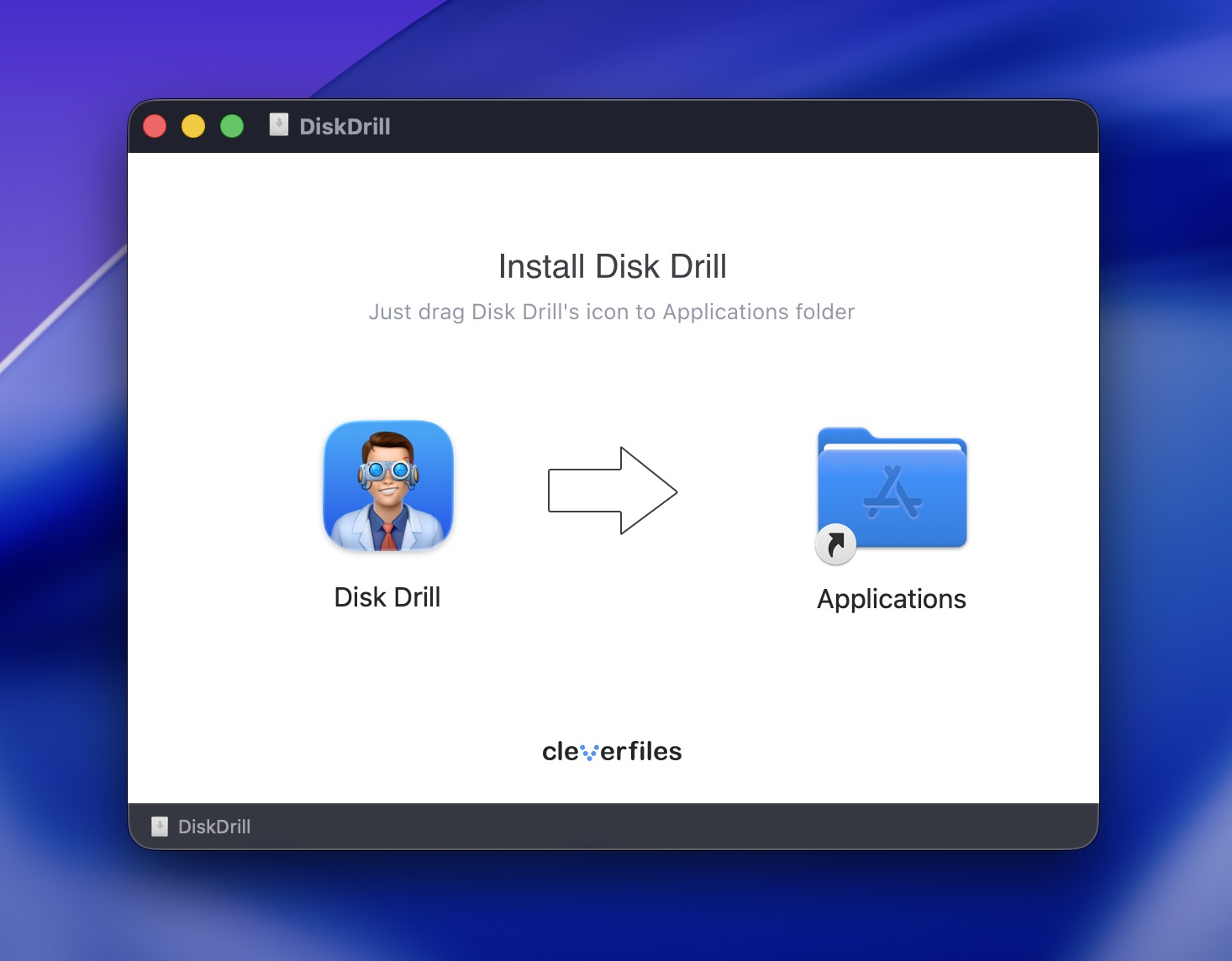The width and height of the screenshot is (1232, 961).
Task: Select the Disk Drill app icon
Action: [388, 486]
